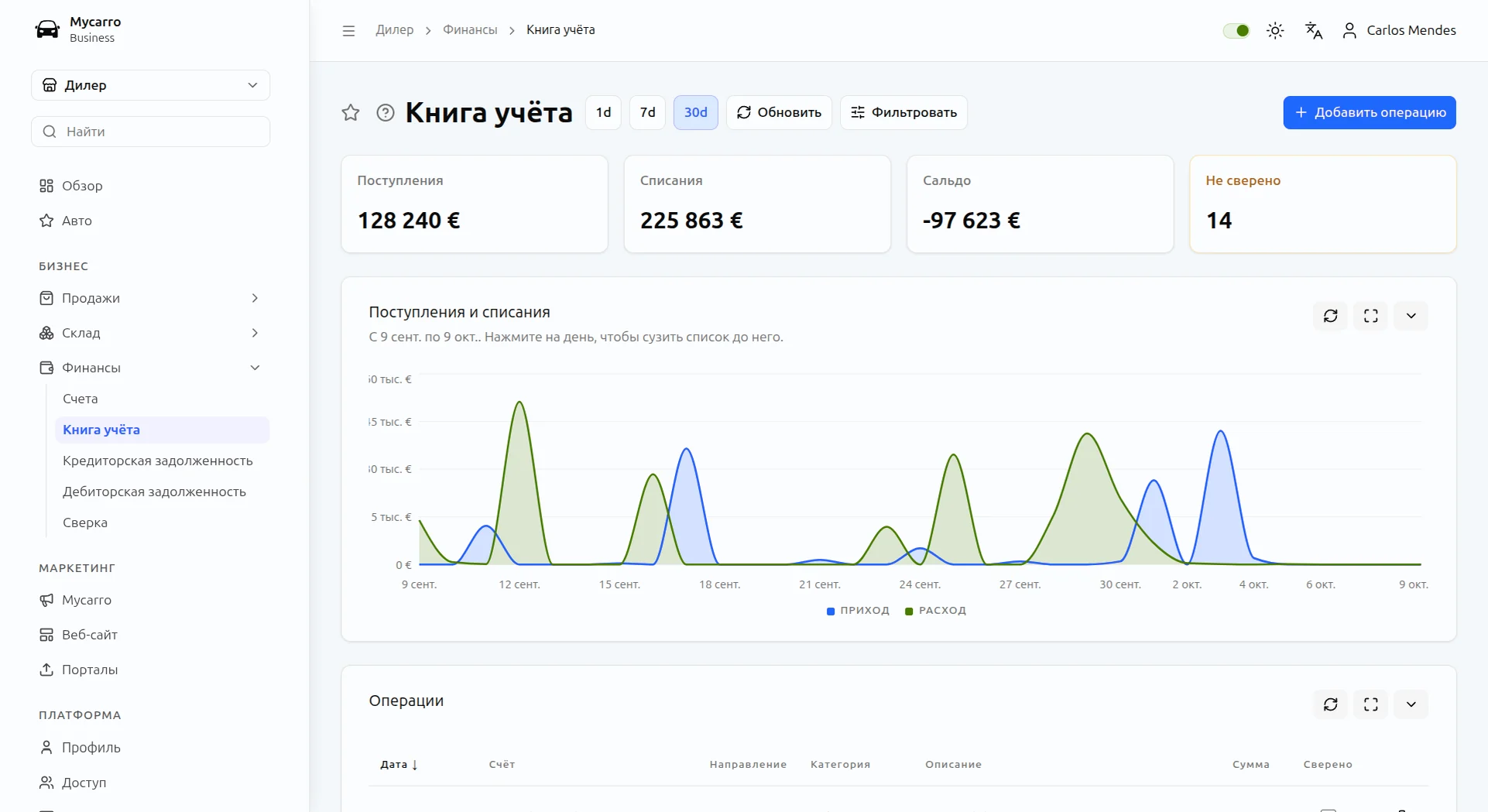
Task: Toggle the sidebar hamburger menu icon
Action: (348, 31)
